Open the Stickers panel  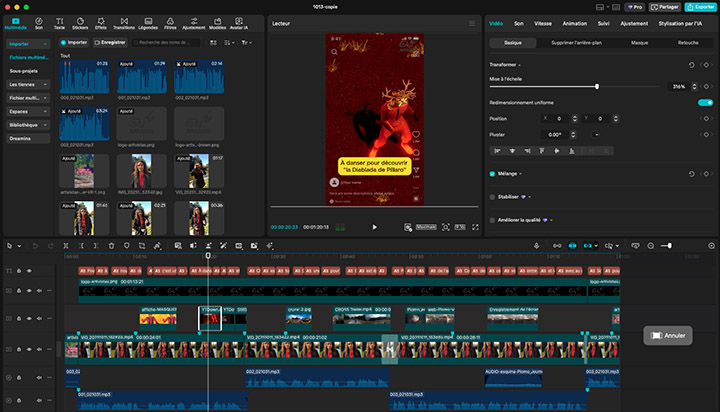(x=81, y=22)
